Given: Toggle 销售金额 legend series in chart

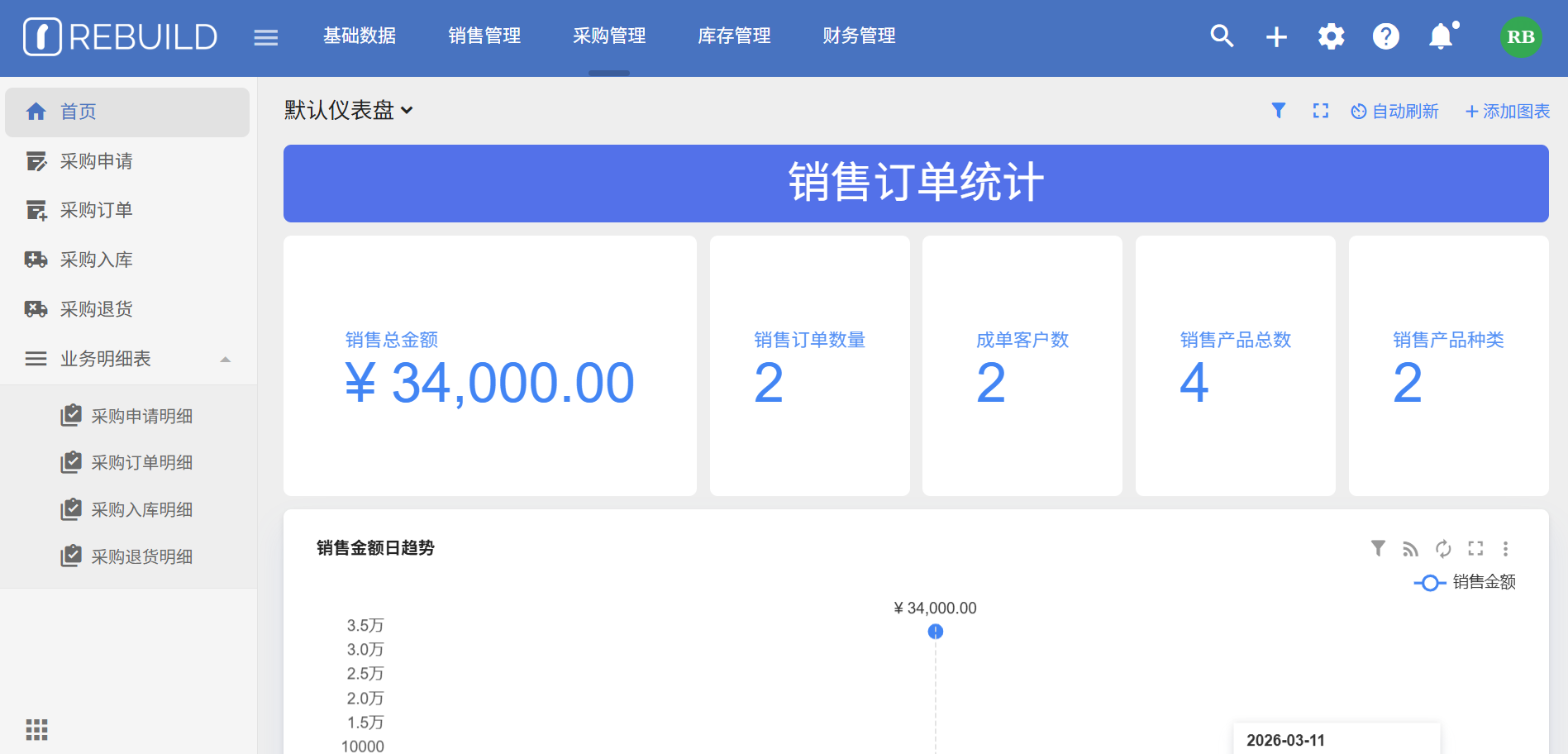Looking at the screenshot, I should pos(1465,582).
